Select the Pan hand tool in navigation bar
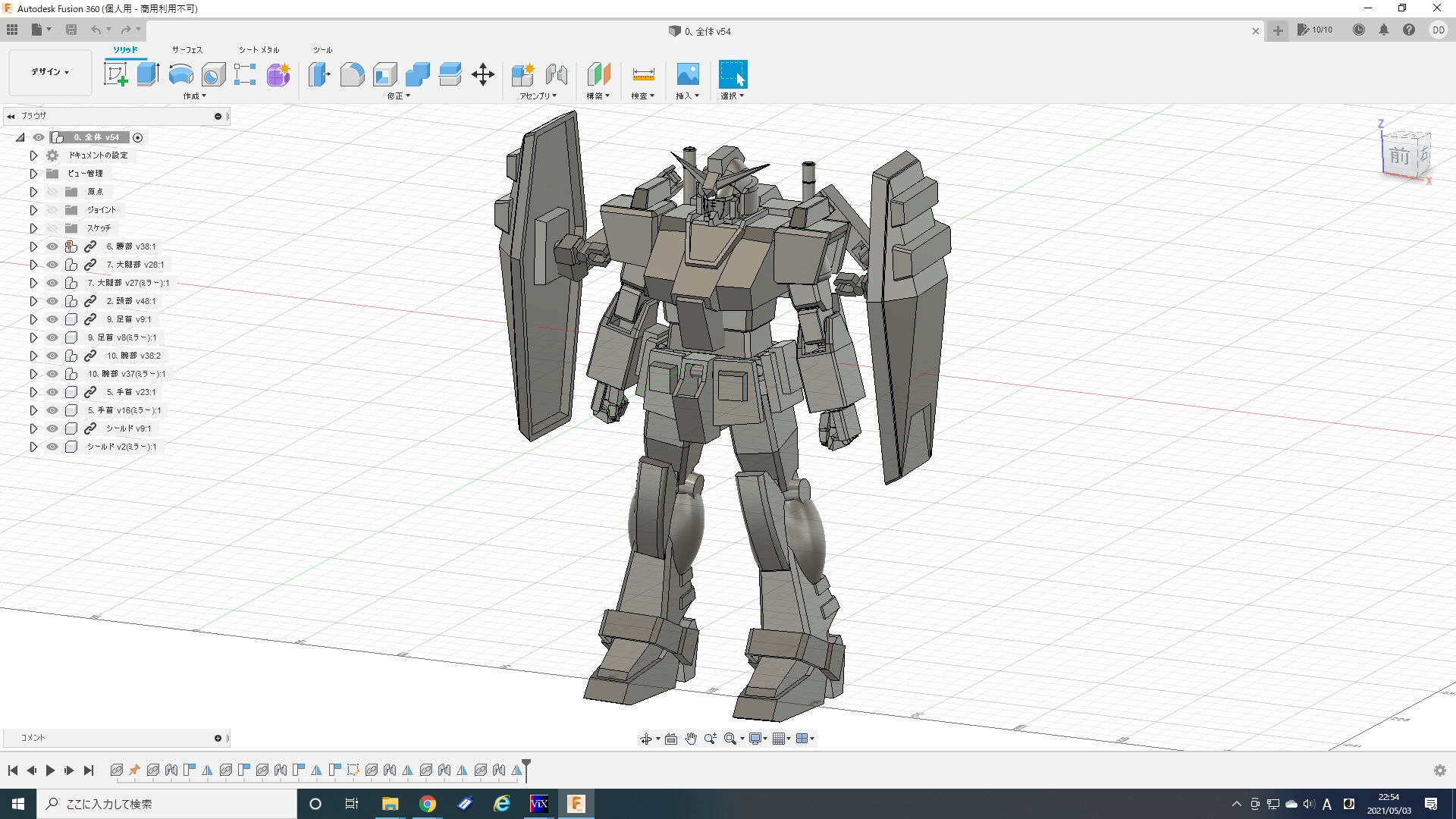 pyautogui.click(x=691, y=739)
